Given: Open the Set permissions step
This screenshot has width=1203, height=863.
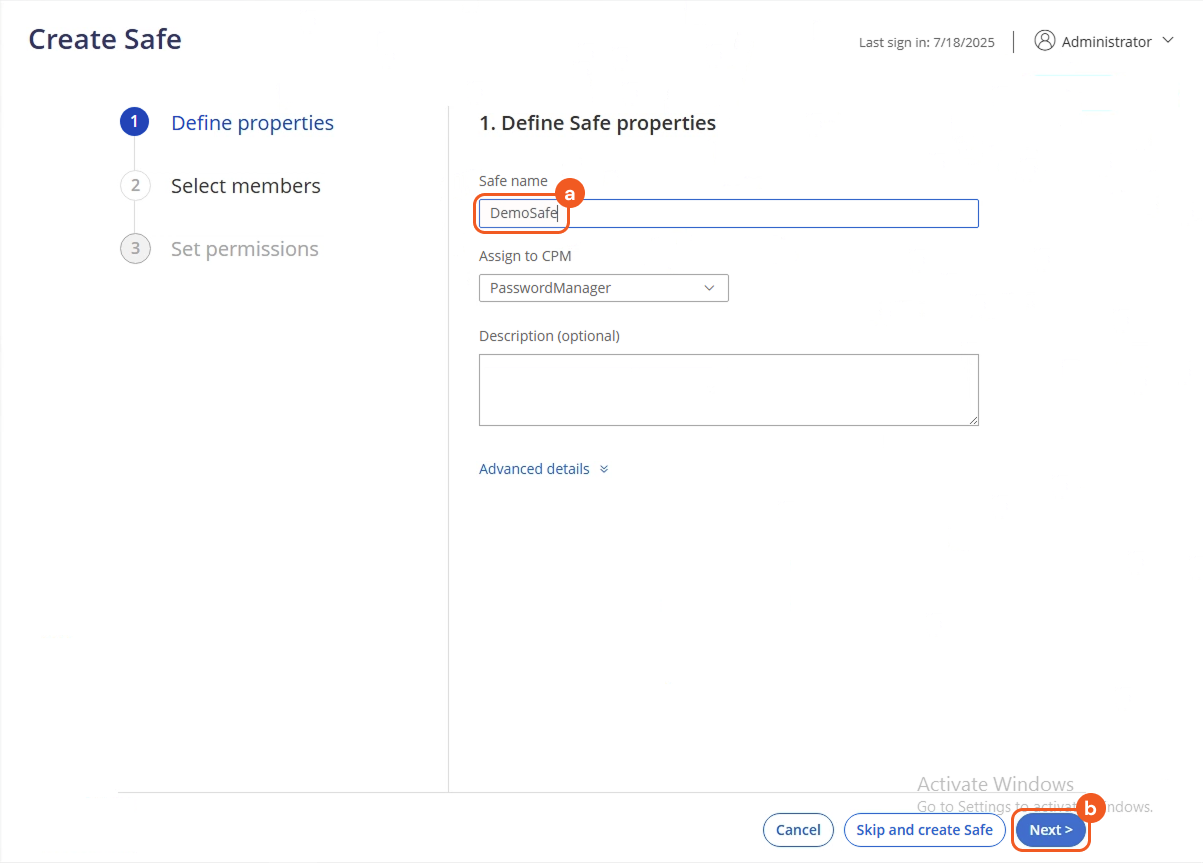Looking at the screenshot, I should (x=244, y=248).
